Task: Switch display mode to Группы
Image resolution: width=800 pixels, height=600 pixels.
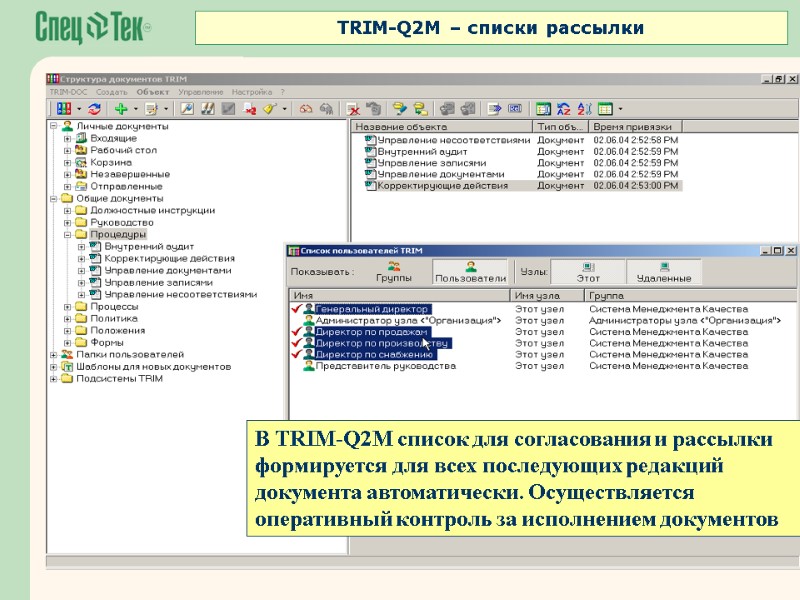Action: (393, 270)
